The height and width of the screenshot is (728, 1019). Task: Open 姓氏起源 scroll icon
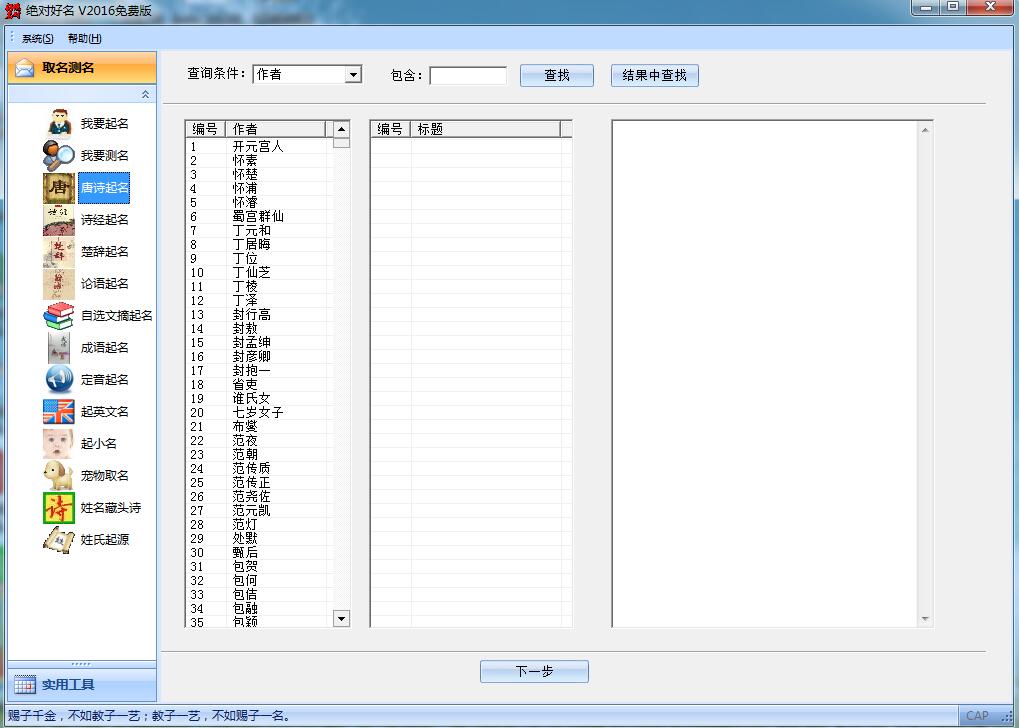point(59,540)
